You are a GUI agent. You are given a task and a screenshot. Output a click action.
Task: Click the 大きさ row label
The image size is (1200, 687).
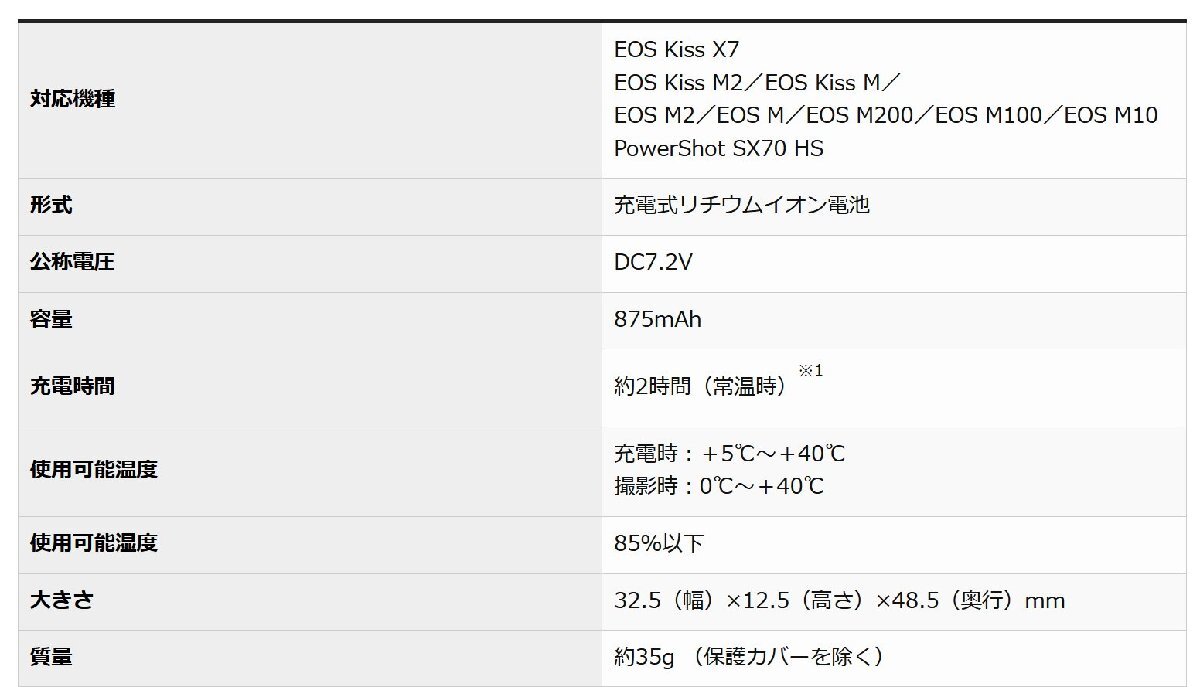62,600
